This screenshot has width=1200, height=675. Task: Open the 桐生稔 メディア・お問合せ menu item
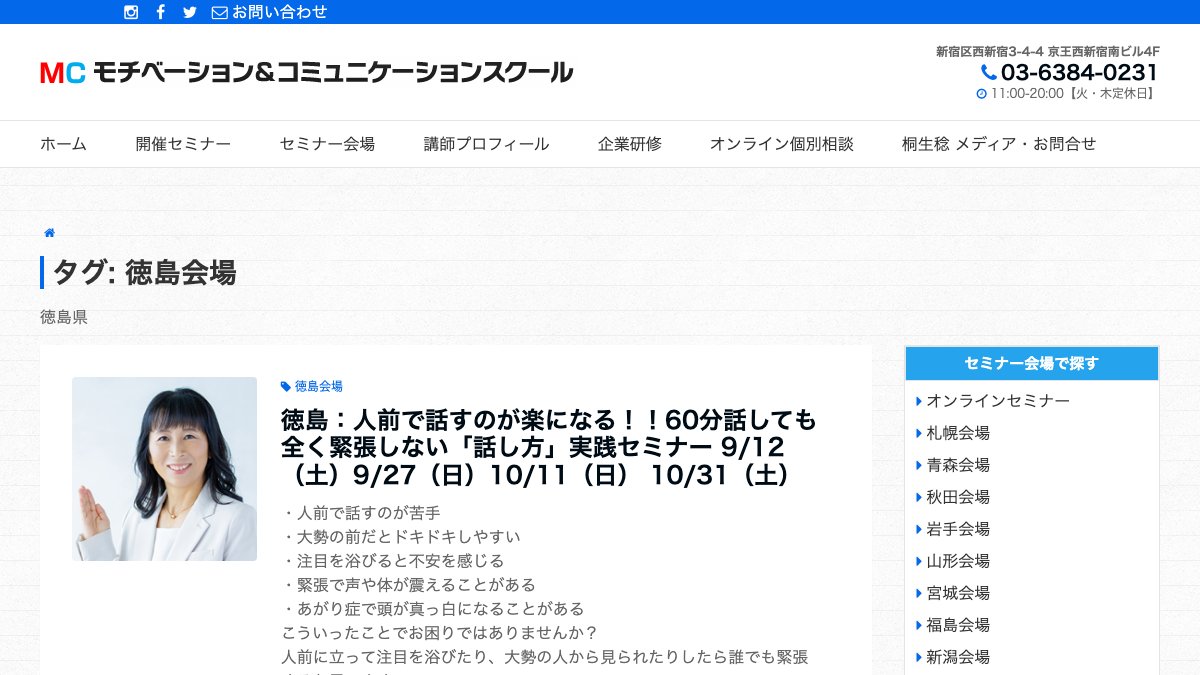tap(999, 144)
